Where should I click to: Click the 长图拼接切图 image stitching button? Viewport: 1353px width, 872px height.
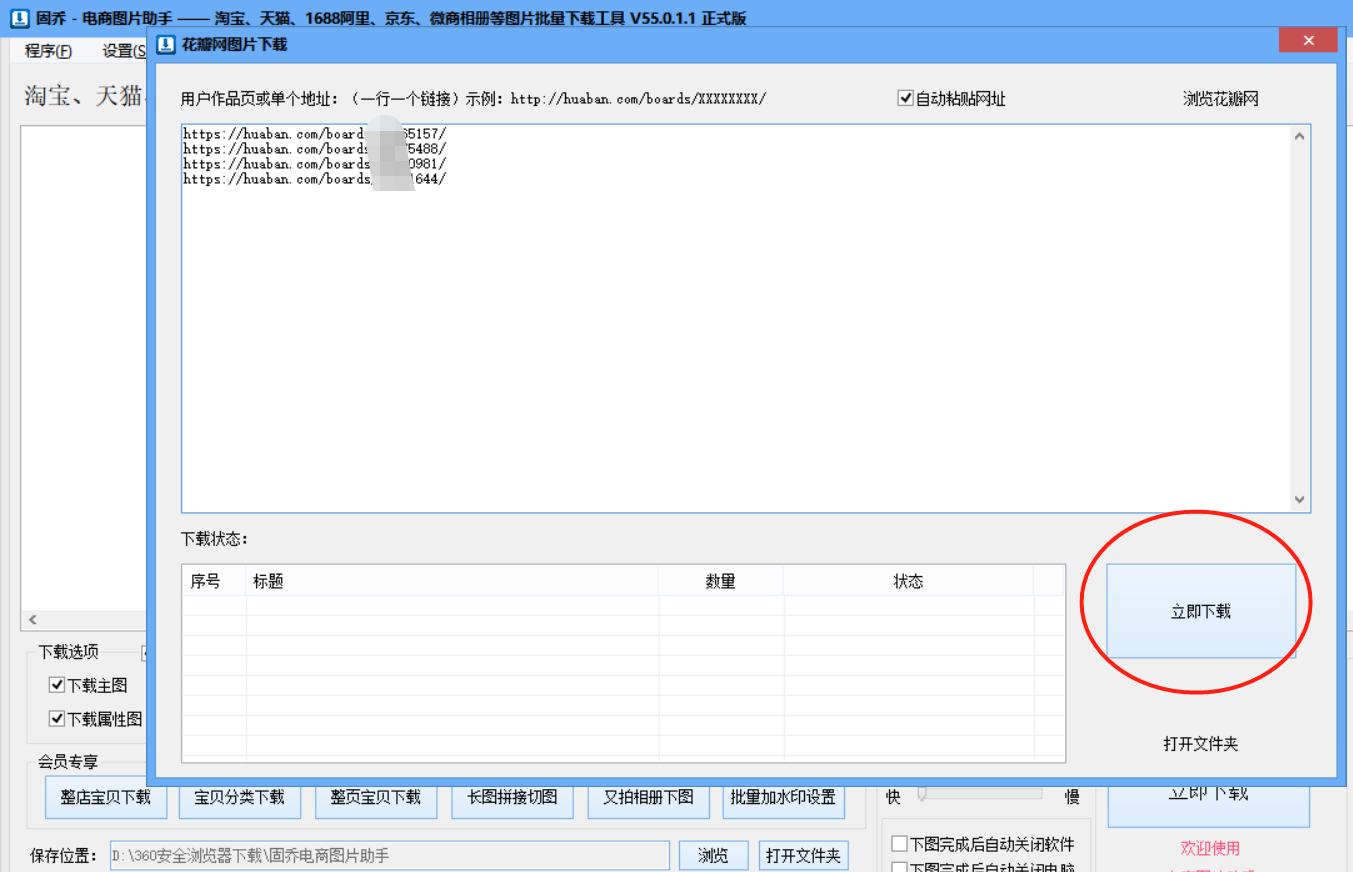pos(512,798)
